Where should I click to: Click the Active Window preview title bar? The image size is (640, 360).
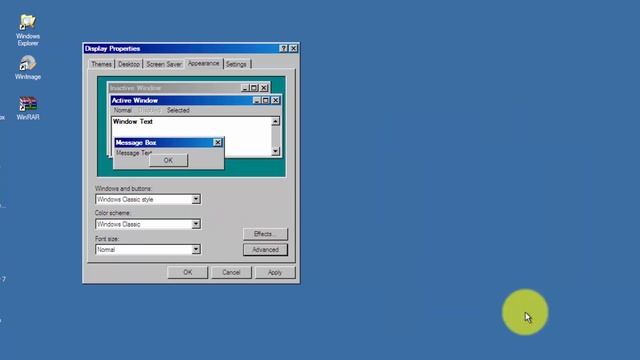tap(196, 100)
